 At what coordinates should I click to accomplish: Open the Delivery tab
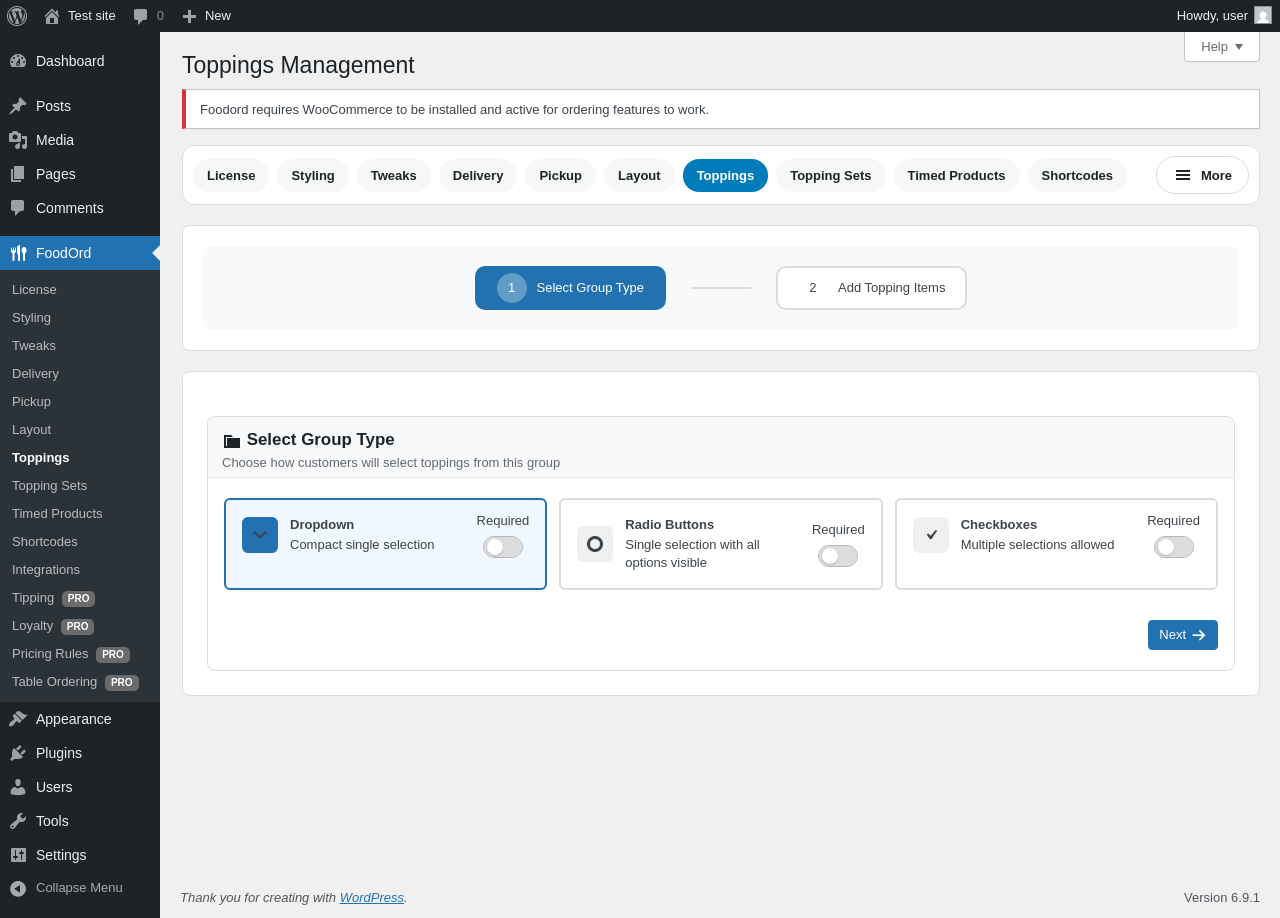[478, 175]
